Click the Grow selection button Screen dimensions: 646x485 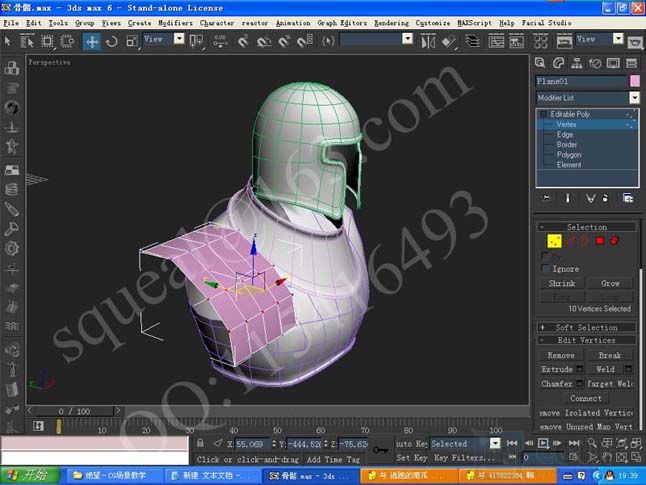tap(610, 284)
